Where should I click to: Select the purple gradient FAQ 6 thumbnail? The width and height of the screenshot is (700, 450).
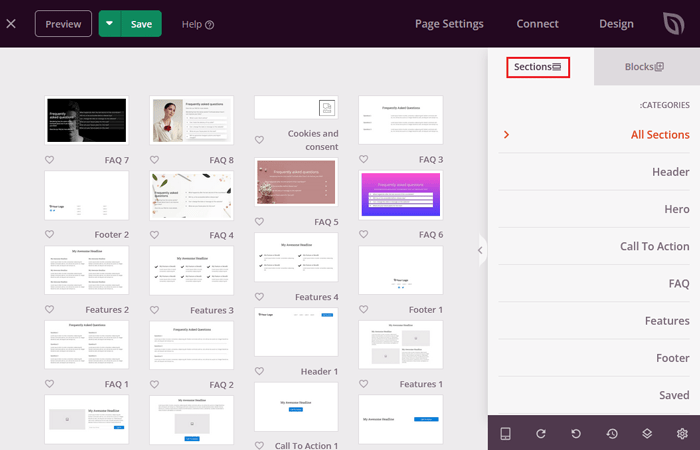pos(400,193)
